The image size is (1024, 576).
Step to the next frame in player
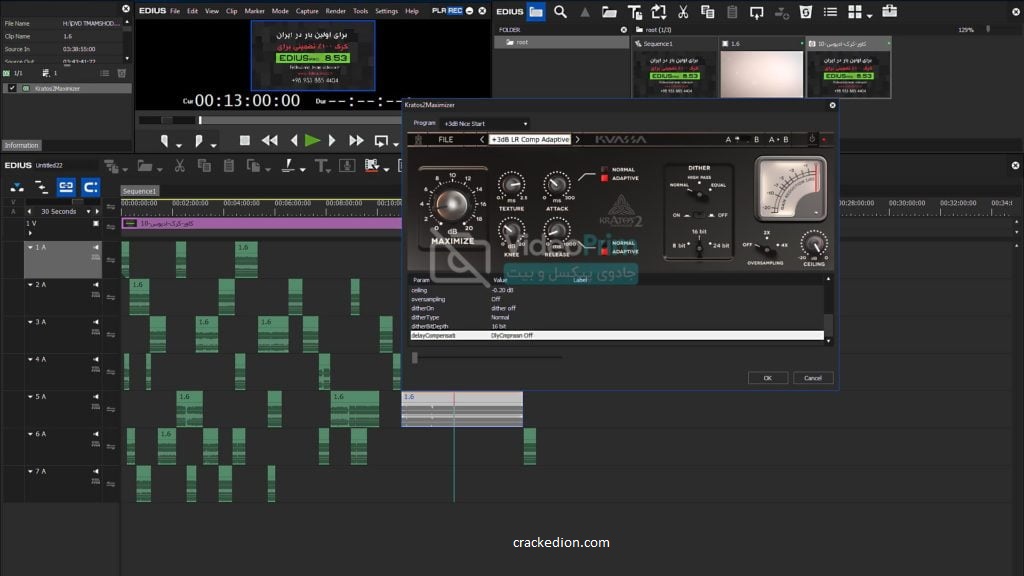point(332,140)
